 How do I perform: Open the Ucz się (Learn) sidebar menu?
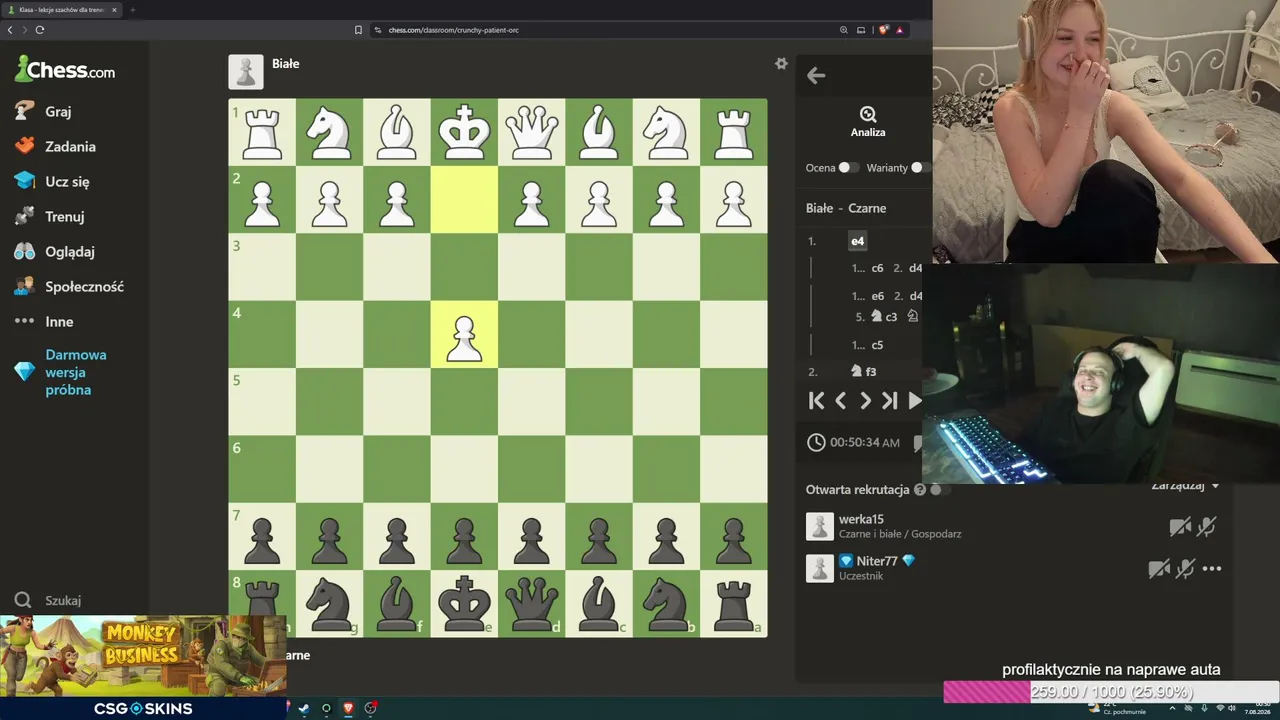coord(53,181)
